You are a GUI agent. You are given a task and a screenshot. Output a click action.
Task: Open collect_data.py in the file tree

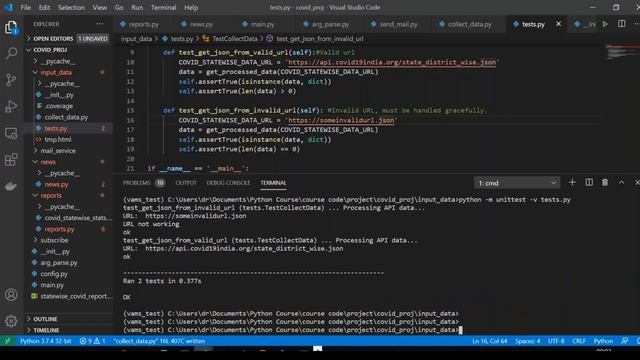pos(66,117)
